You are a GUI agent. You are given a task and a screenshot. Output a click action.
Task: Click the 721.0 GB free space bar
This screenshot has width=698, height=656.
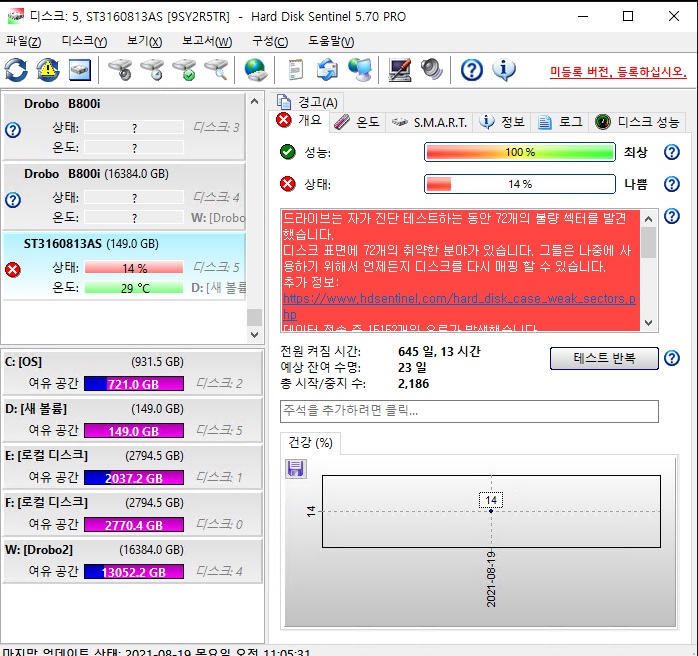[x=134, y=384]
